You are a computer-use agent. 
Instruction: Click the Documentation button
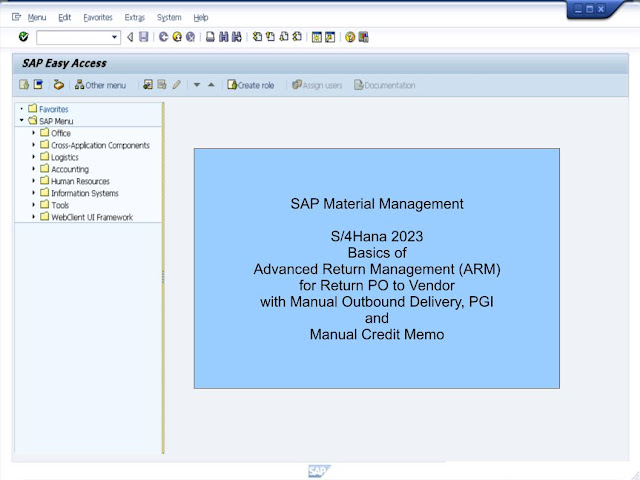(x=384, y=85)
